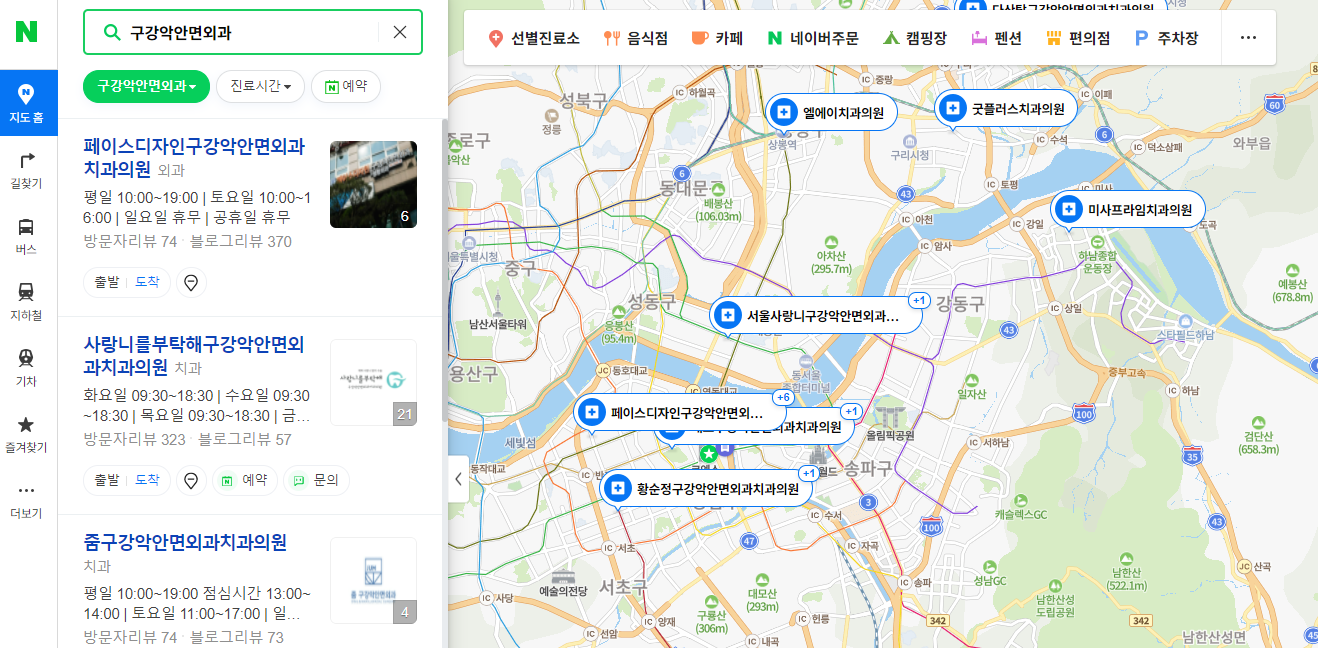Open 줌구강악안면외과치과의원 listing title
Image resolution: width=1318 pixels, height=648 pixels.
186,542
